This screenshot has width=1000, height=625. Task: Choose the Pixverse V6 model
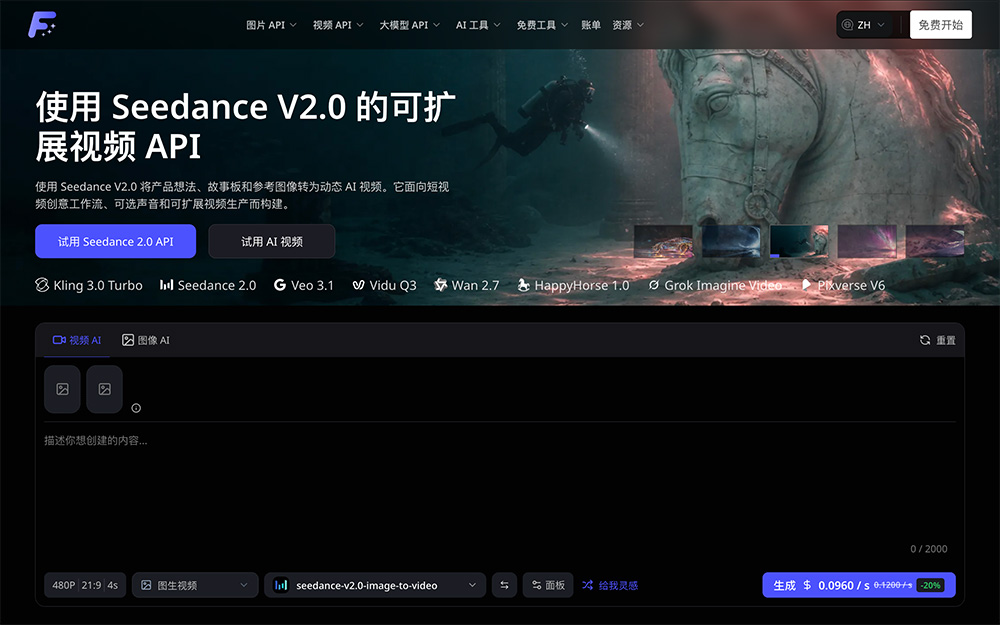point(843,285)
